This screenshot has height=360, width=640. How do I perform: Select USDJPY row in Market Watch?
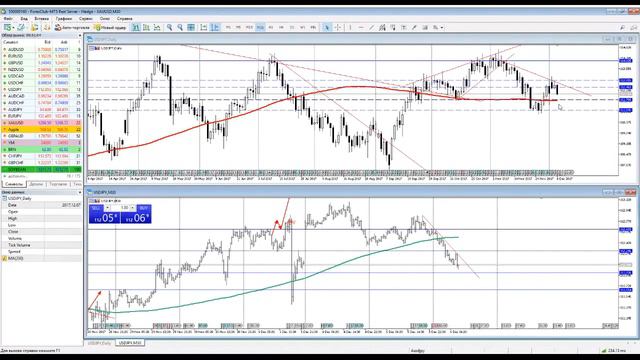point(42,89)
